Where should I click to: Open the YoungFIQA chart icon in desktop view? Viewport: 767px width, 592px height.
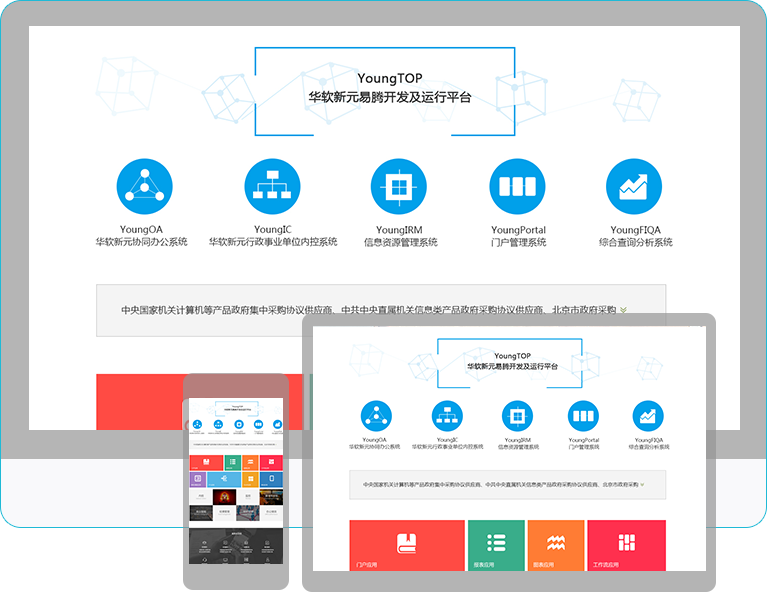(x=634, y=186)
